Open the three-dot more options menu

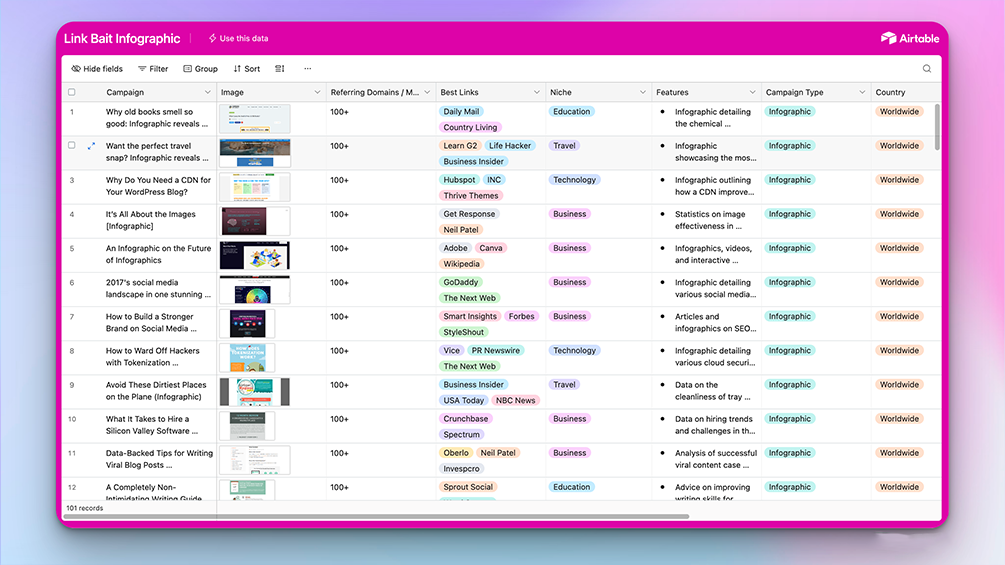pyautogui.click(x=308, y=69)
